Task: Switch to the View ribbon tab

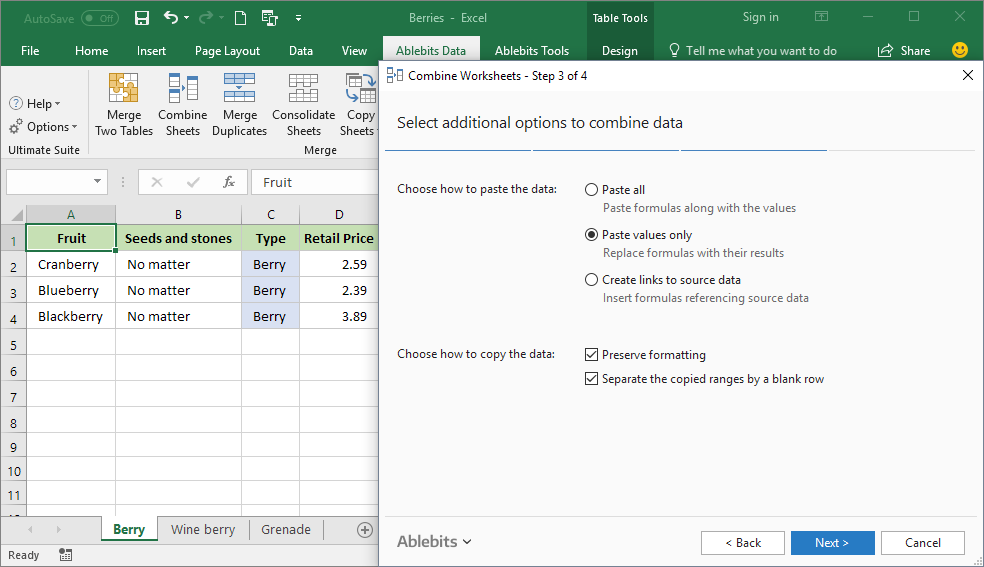Action: pos(354,51)
